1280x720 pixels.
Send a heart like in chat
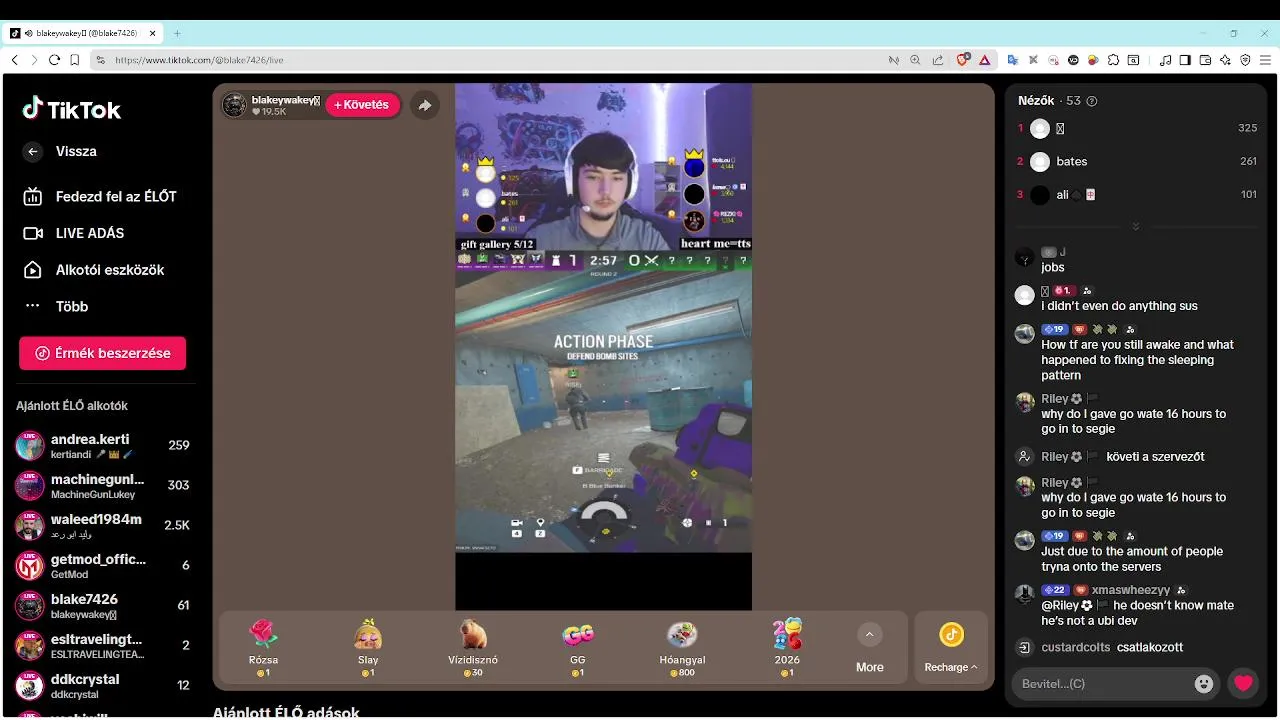(1243, 684)
